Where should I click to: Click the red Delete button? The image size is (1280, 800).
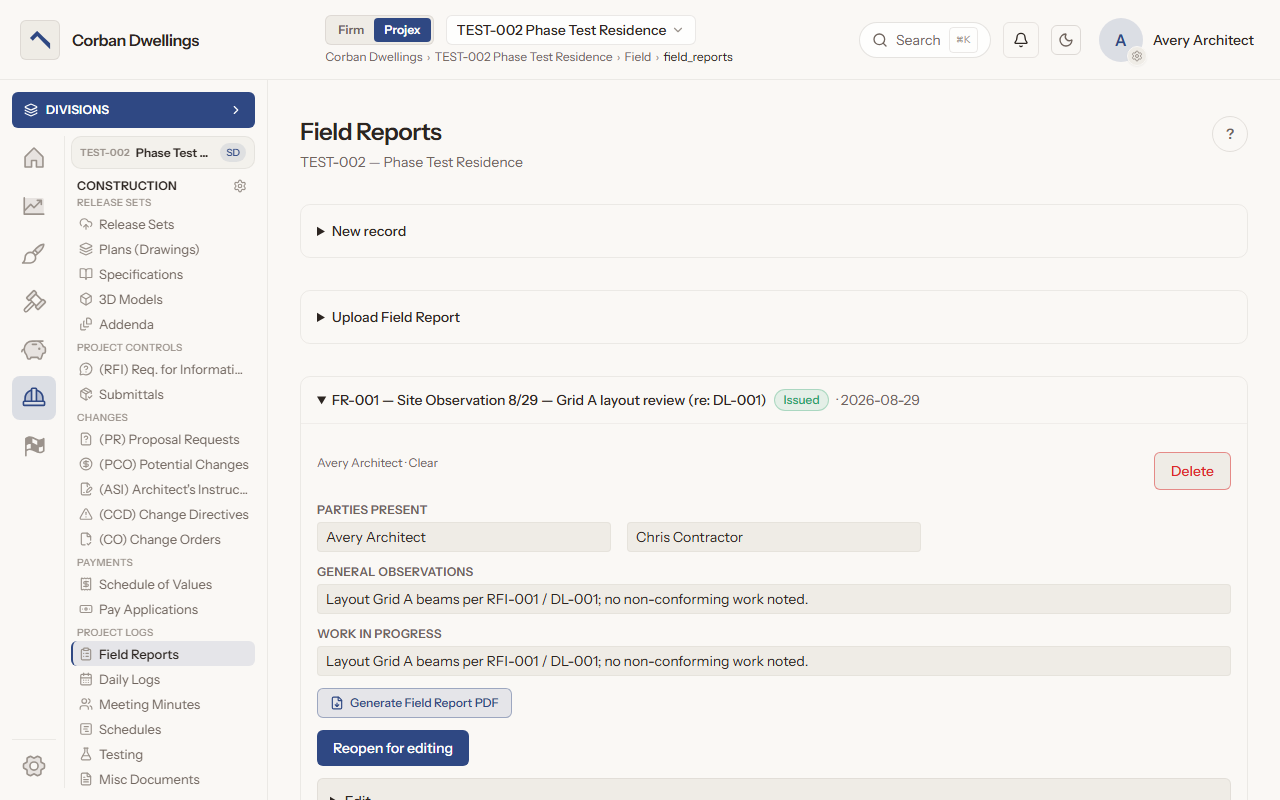[x=1192, y=471]
